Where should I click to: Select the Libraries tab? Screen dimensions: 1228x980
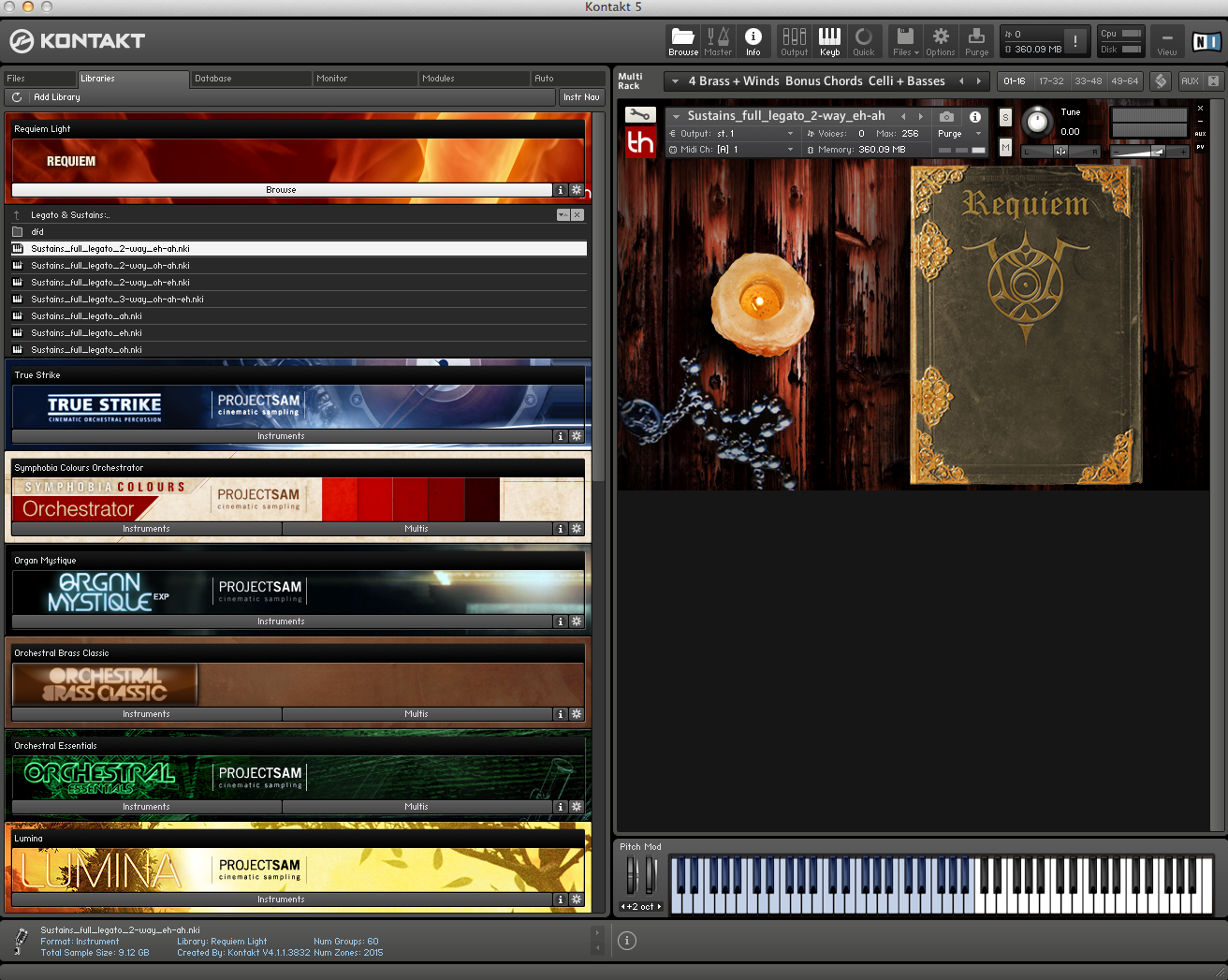(133, 79)
